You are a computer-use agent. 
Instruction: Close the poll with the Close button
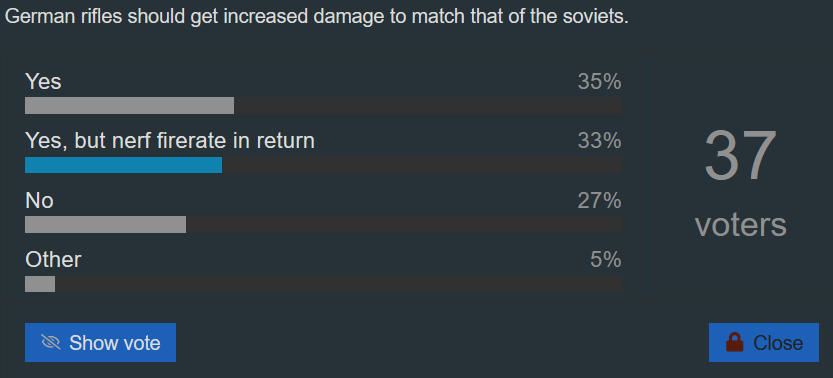763,342
